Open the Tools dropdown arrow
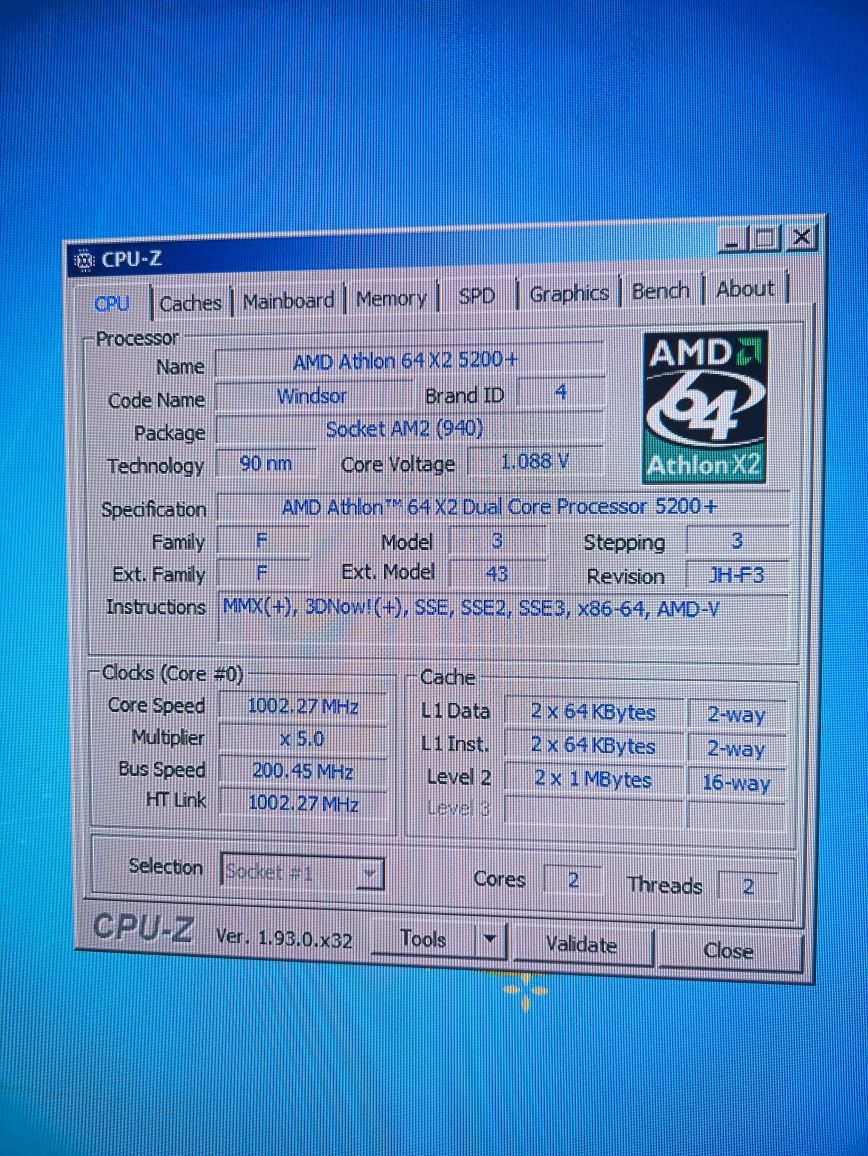 tap(489, 941)
